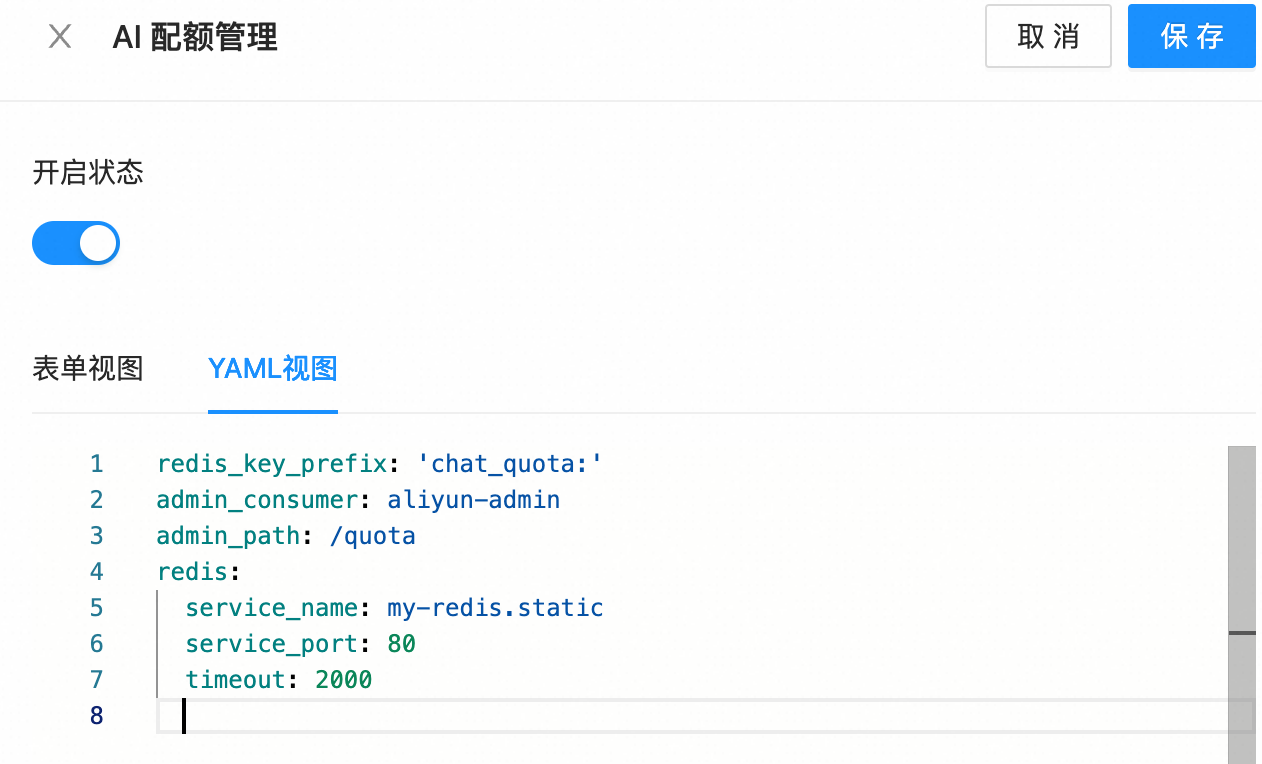
Task: Close the AI 配额管理 panel with X
Action: pyautogui.click(x=60, y=37)
